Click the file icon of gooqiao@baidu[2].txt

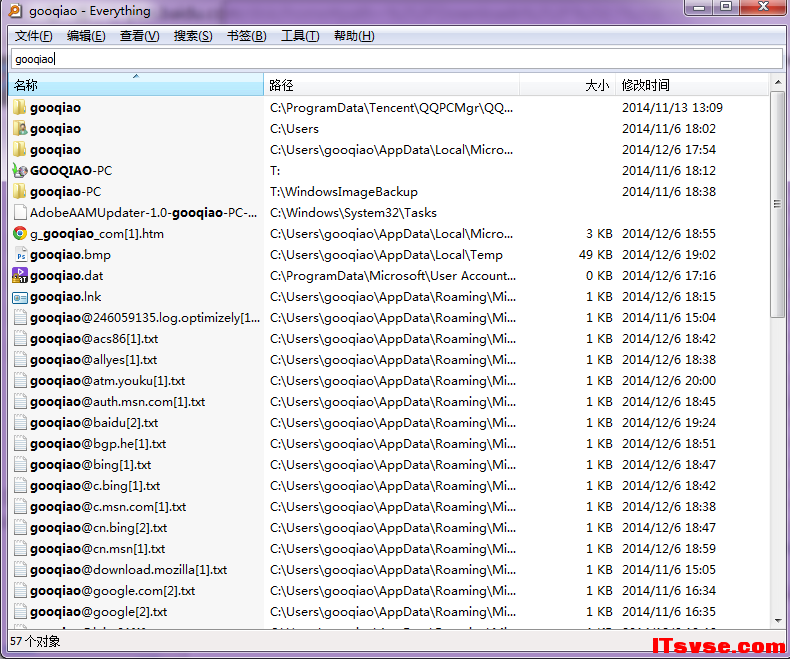pyautogui.click(x=20, y=423)
